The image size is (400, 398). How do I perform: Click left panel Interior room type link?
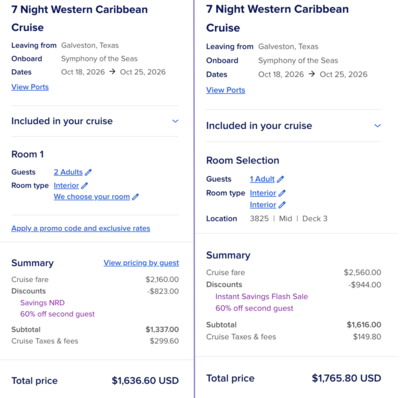click(x=66, y=185)
